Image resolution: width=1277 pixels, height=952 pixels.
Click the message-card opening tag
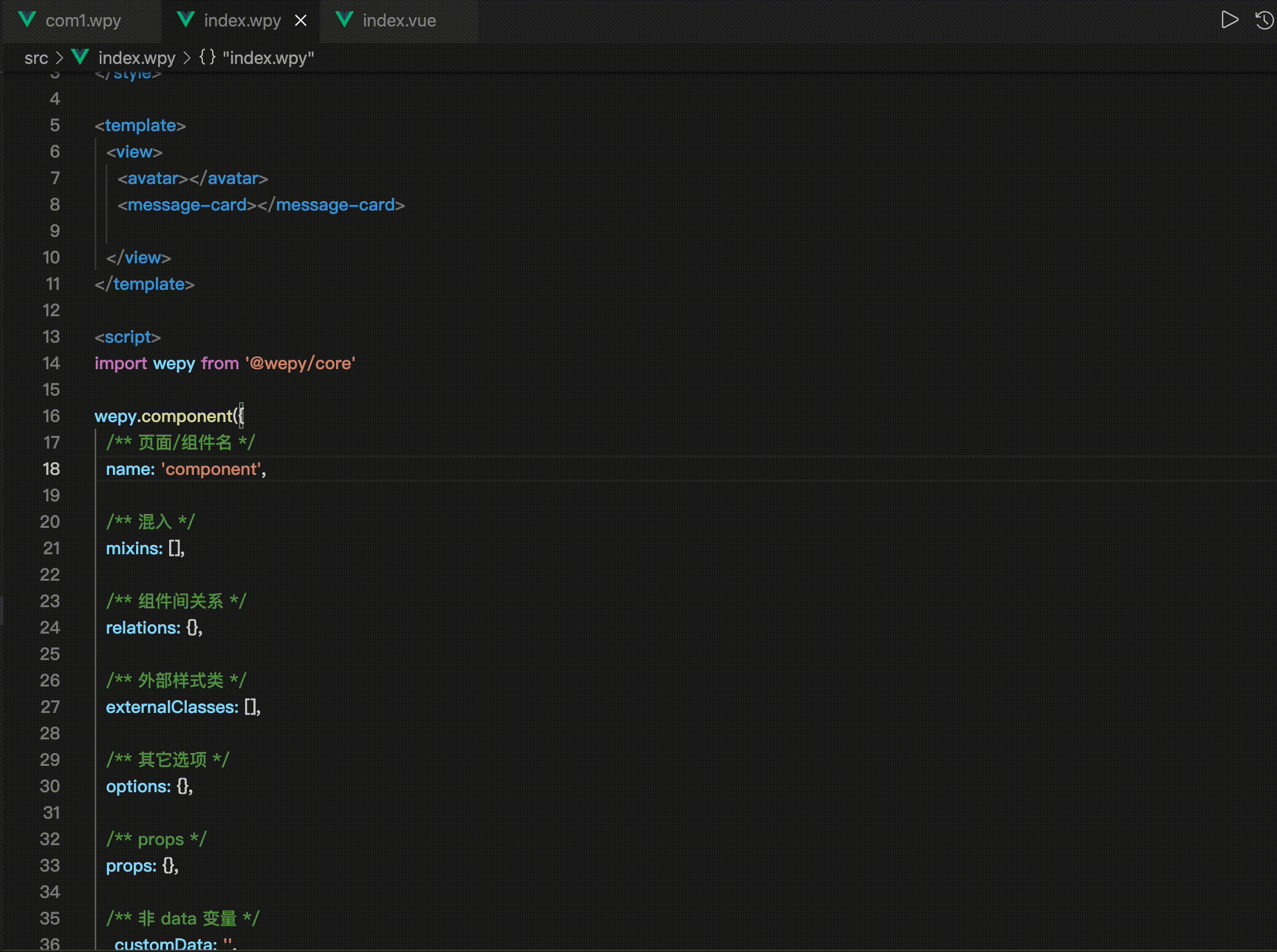click(x=187, y=204)
